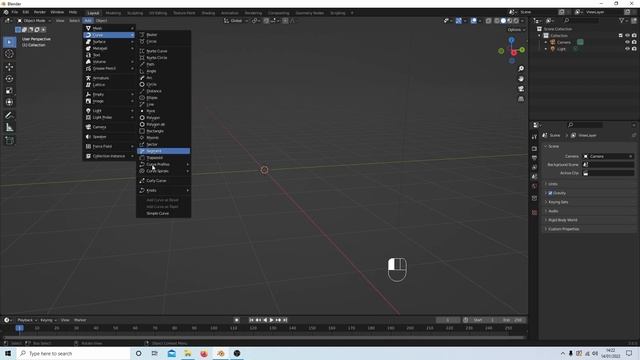This screenshot has width=640, height=360.
Task: Choose Bezier from the Curve submenu
Action: pyautogui.click(x=163, y=35)
